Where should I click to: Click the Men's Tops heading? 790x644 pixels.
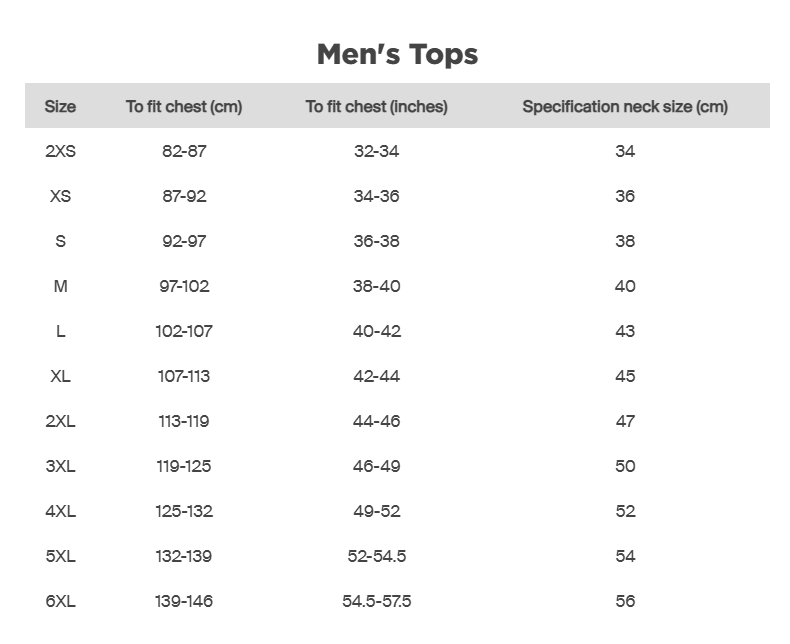point(398,54)
